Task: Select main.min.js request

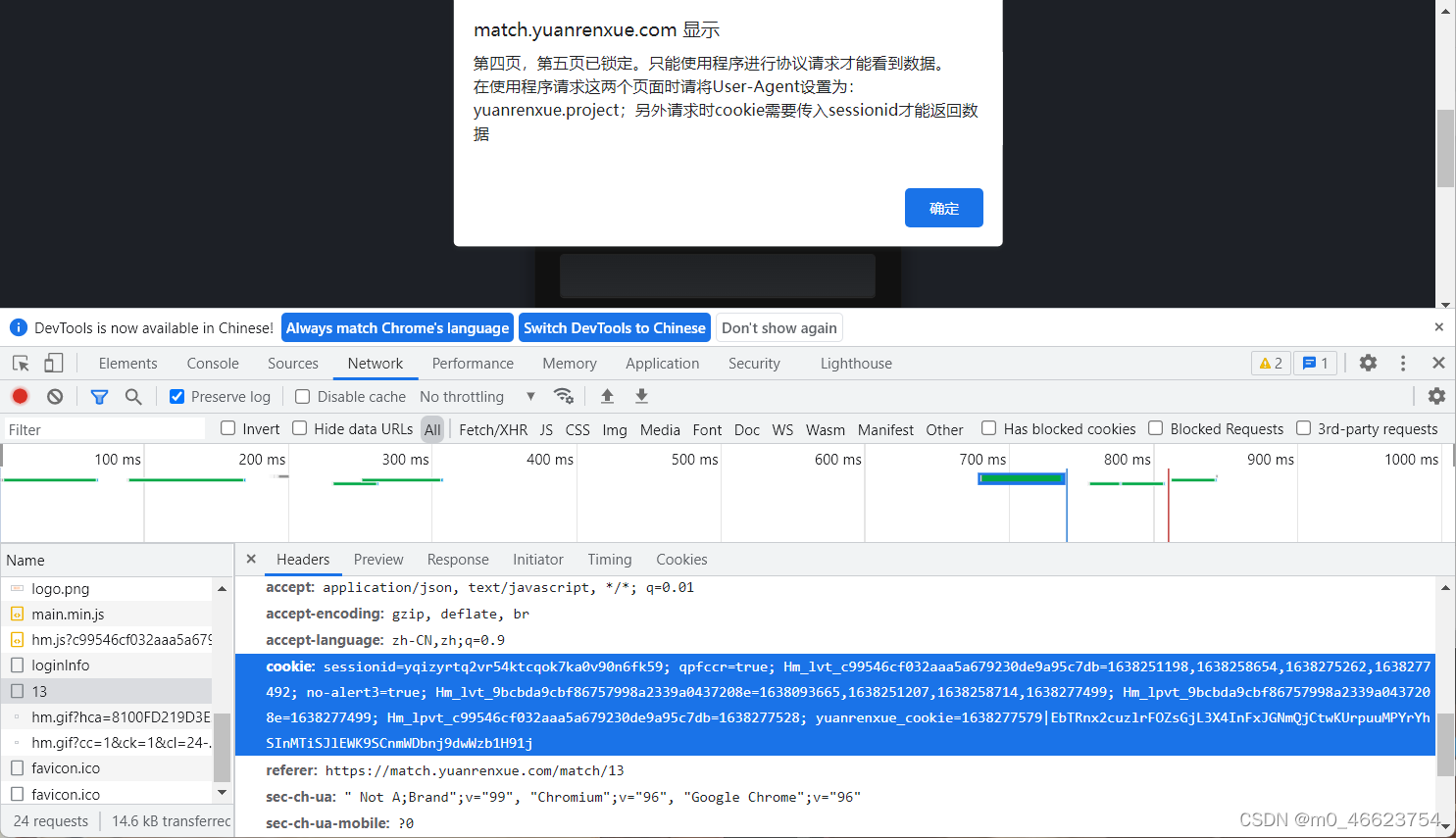Action: click(106, 615)
